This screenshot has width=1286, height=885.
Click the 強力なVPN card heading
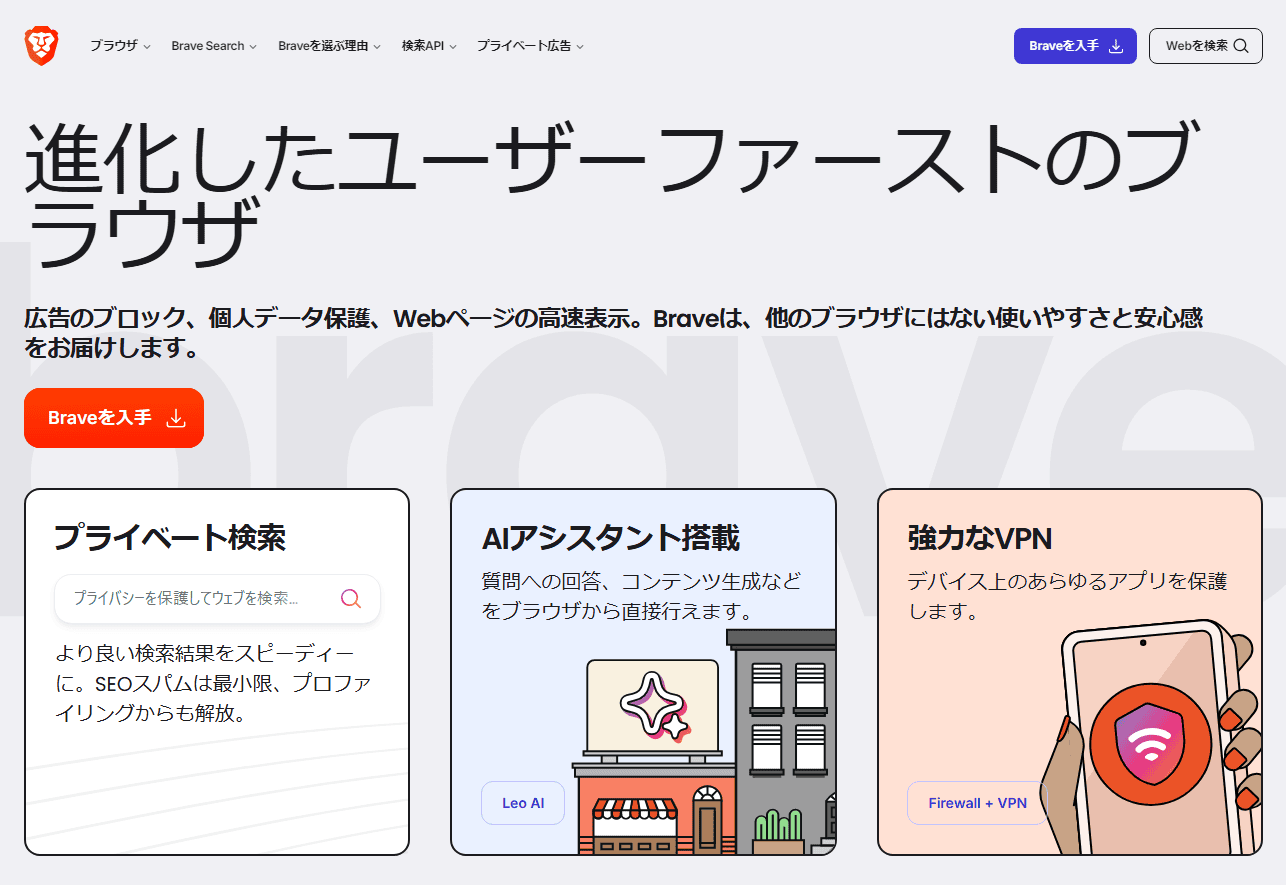[x=980, y=538]
